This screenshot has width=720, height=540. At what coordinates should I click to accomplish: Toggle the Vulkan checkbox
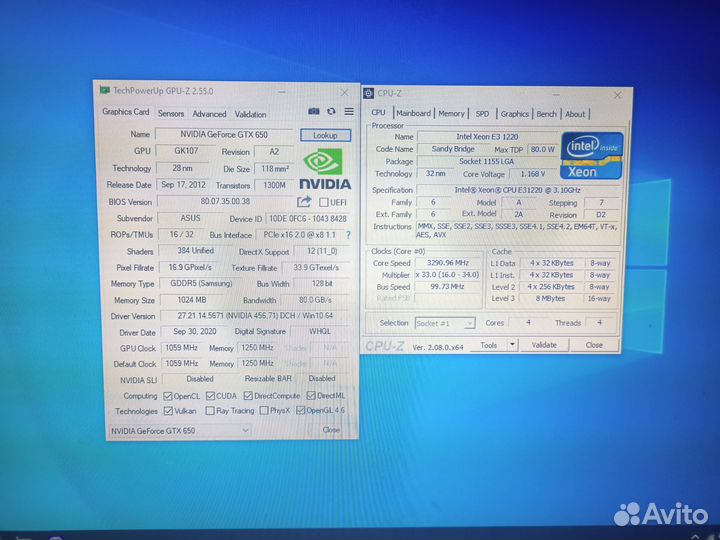coord(168,411)
